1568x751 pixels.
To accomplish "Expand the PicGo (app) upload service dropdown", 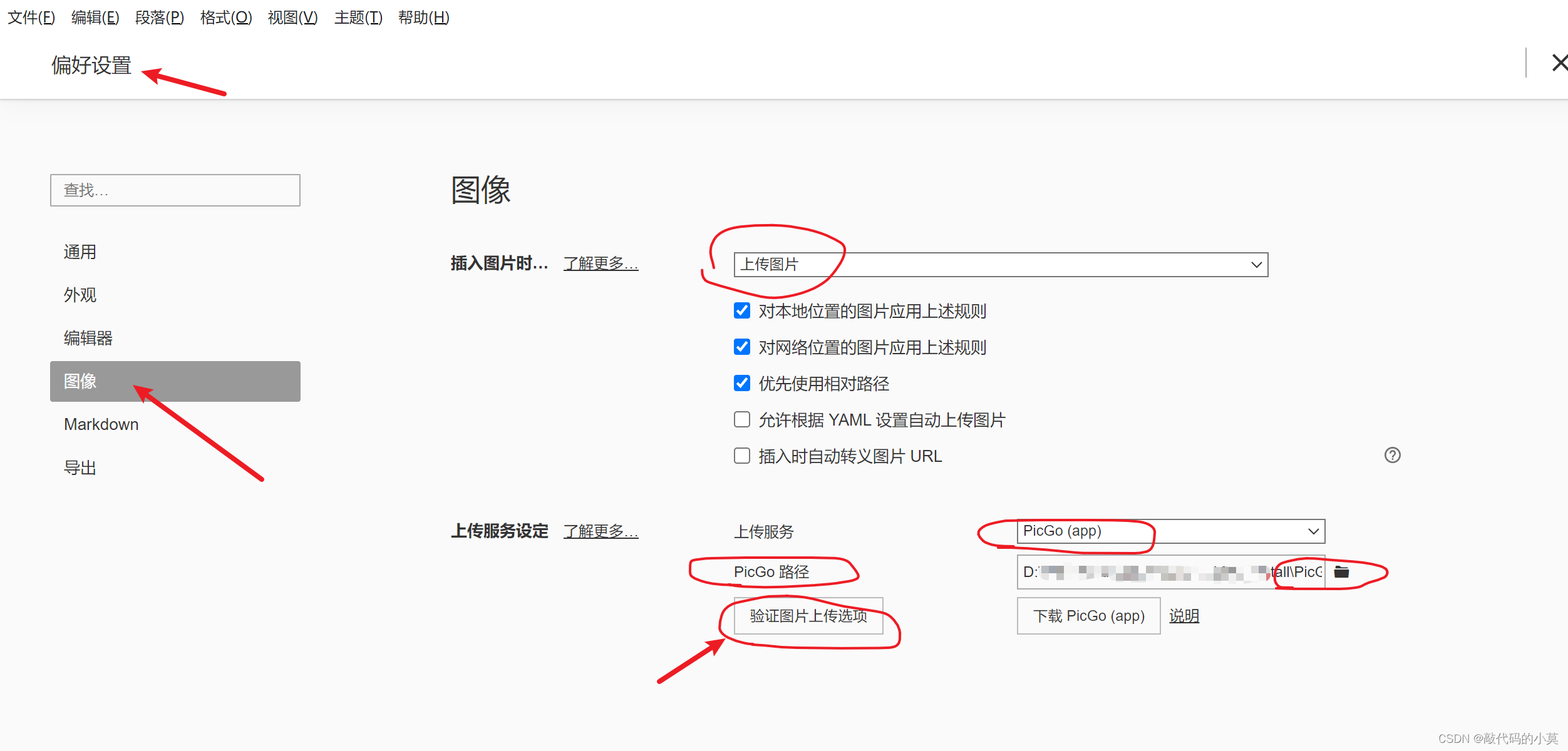I will click(x=1170, y=531).
